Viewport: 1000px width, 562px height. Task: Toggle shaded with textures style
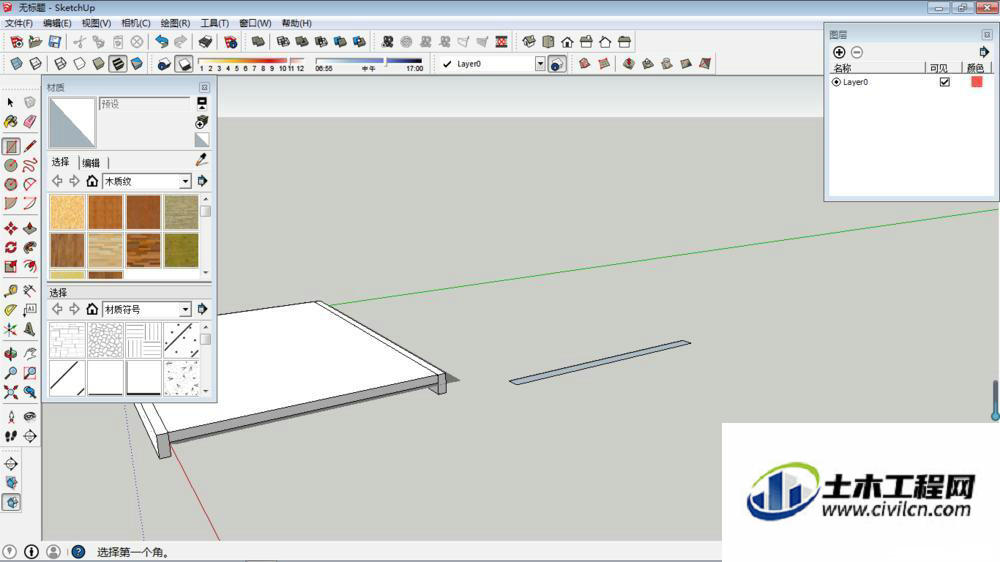118,64
